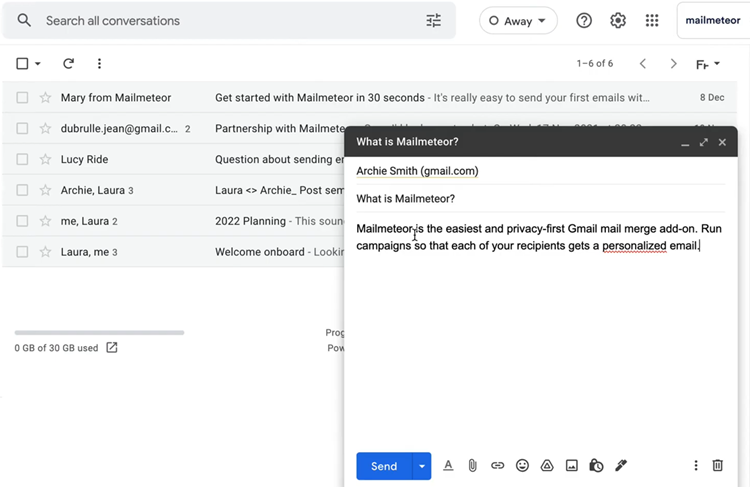Click the storage usage bar
750x487 pixels.
click(x=99, y=332)
